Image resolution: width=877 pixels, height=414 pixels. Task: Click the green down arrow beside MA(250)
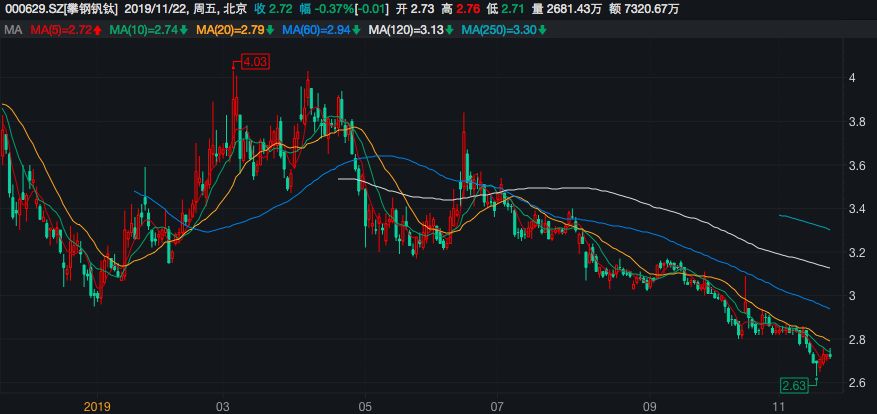pos(542,31)
